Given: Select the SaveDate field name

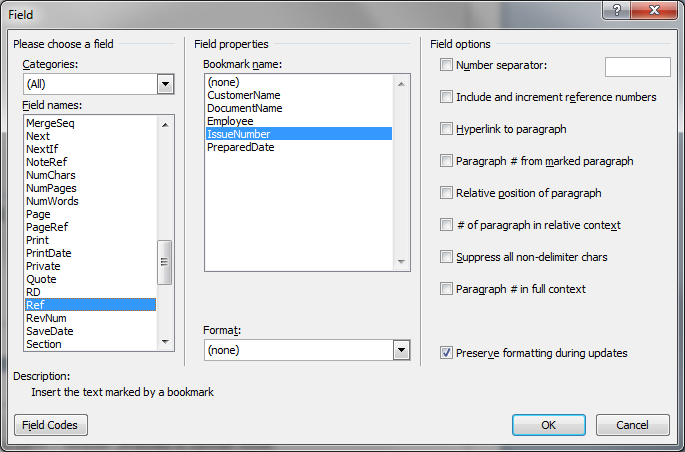Looking at the screenshot, I should pos(90,331).
